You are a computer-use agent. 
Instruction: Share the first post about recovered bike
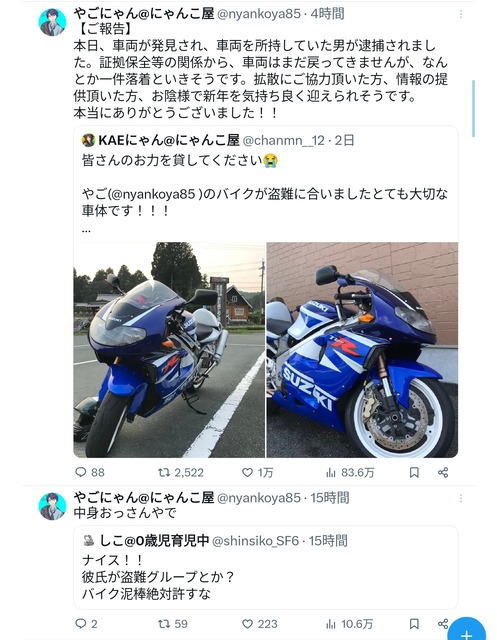(443, 472)
